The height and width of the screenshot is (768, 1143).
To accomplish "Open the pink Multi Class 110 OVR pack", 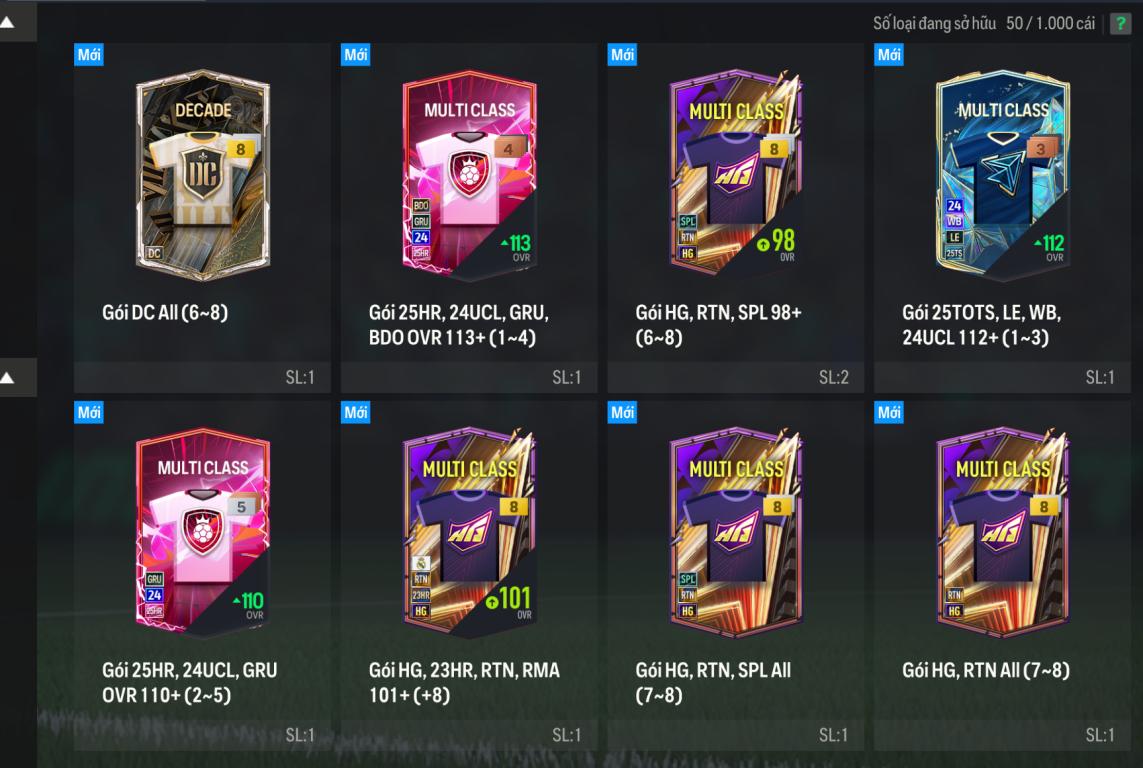I will [203, 533].
